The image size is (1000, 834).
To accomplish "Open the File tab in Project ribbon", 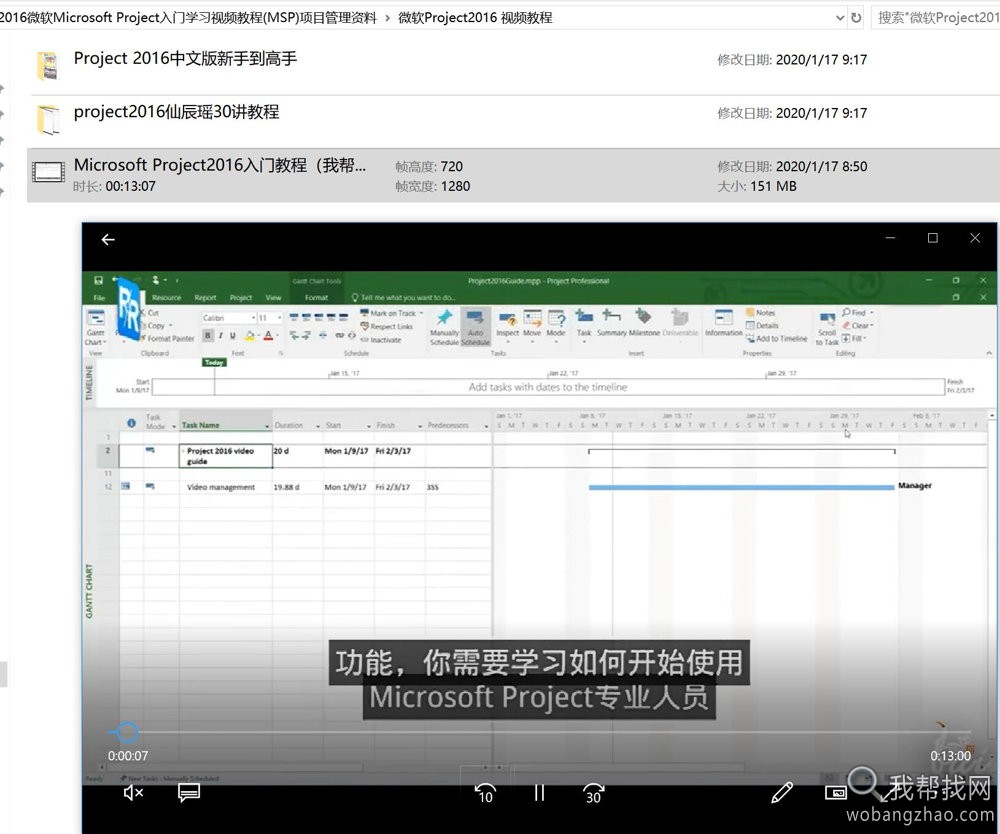I will pyautogui.click(x=99, y=298).
